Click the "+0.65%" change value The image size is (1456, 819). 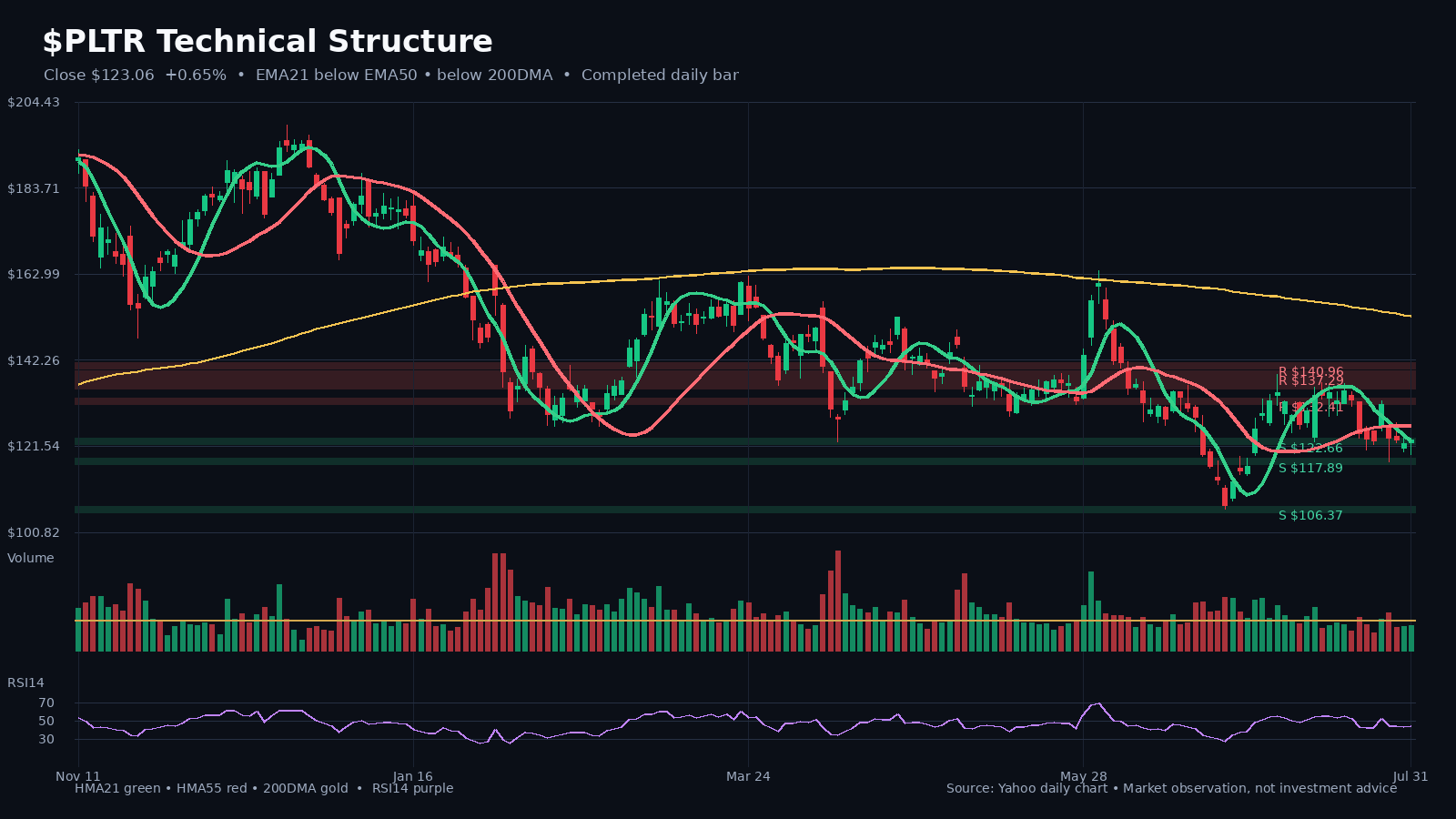[196, 75]
